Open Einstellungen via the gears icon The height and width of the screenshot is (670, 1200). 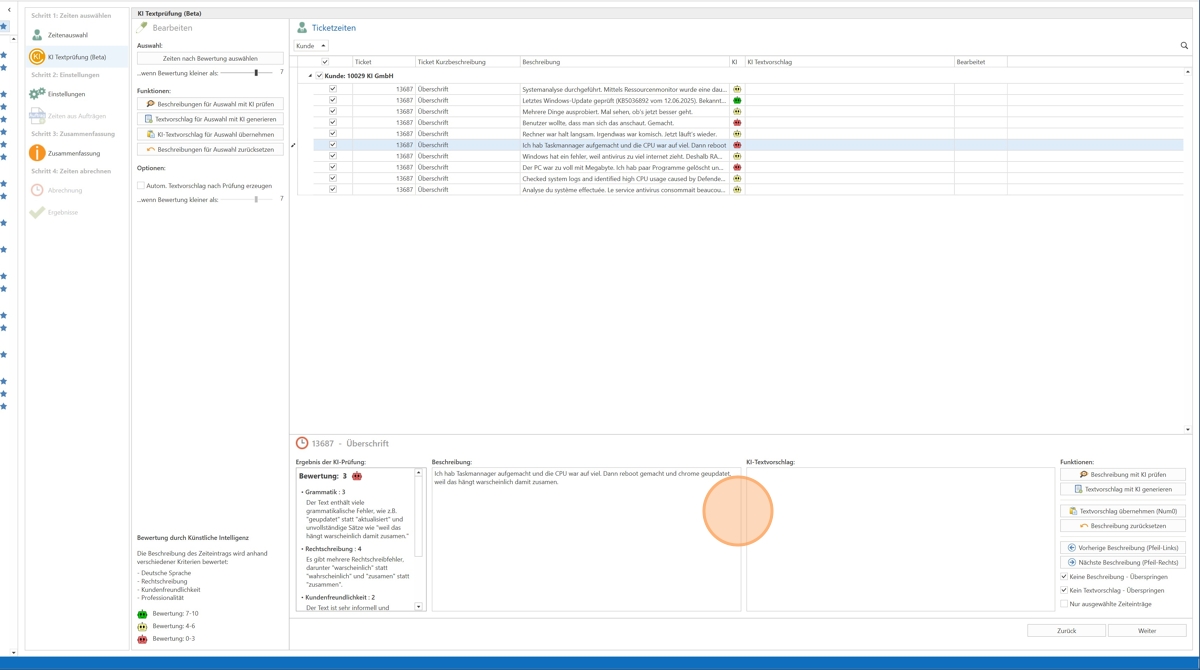37,94
